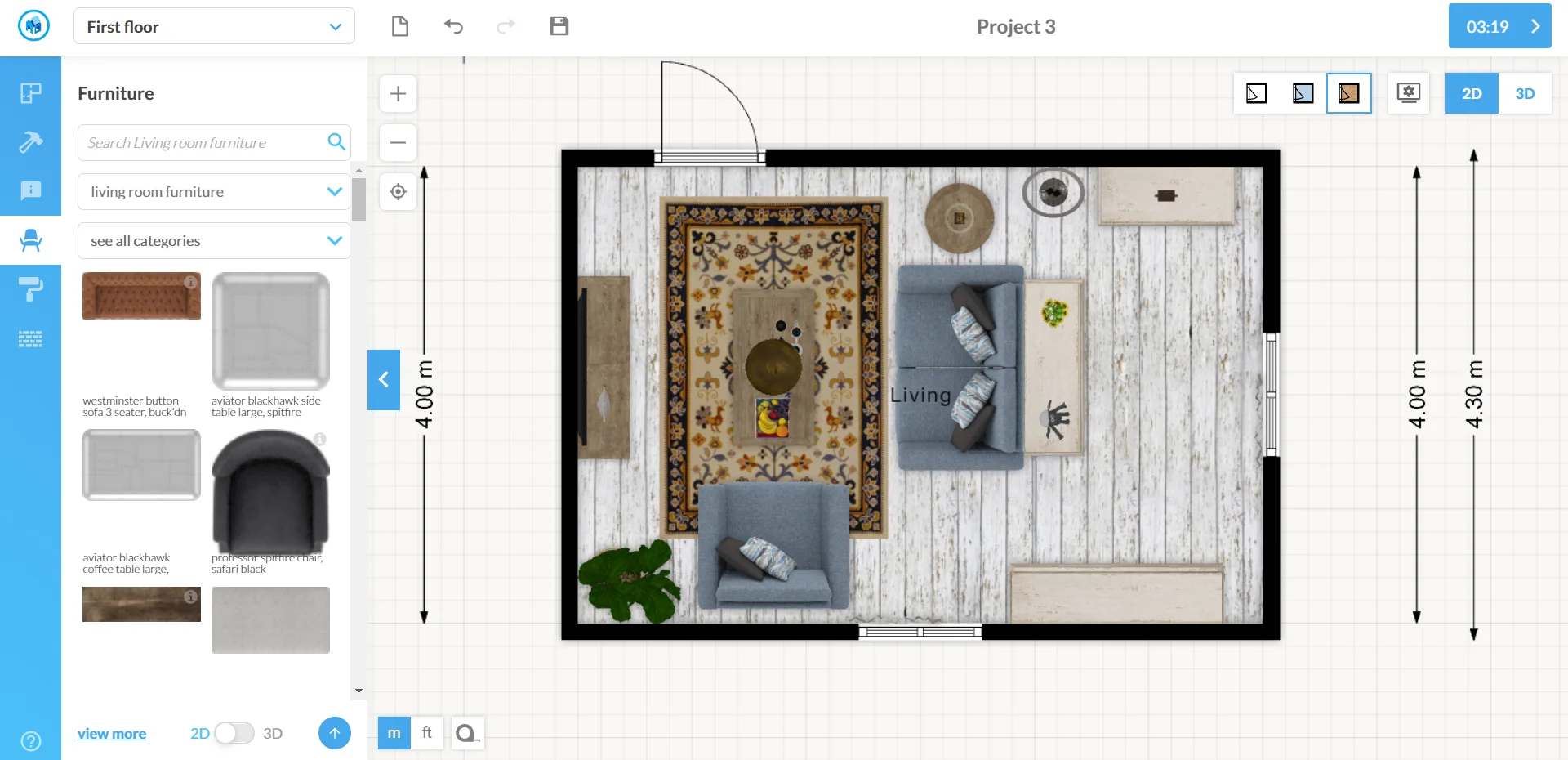This screenshot has height=760, width=1568.
Task: Switch units to feet
Action: coord(426,733)
